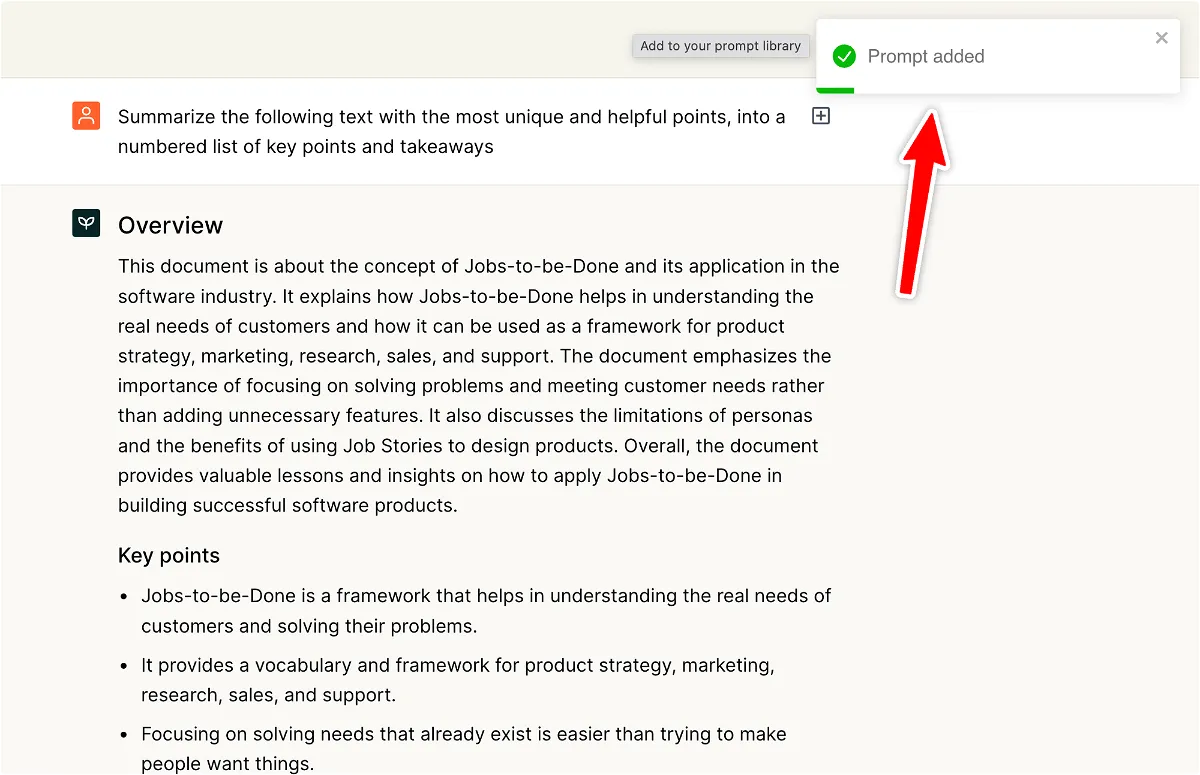Click the "Prompt added" notification text
This screenshot has width=1200, height=775.
926,57
